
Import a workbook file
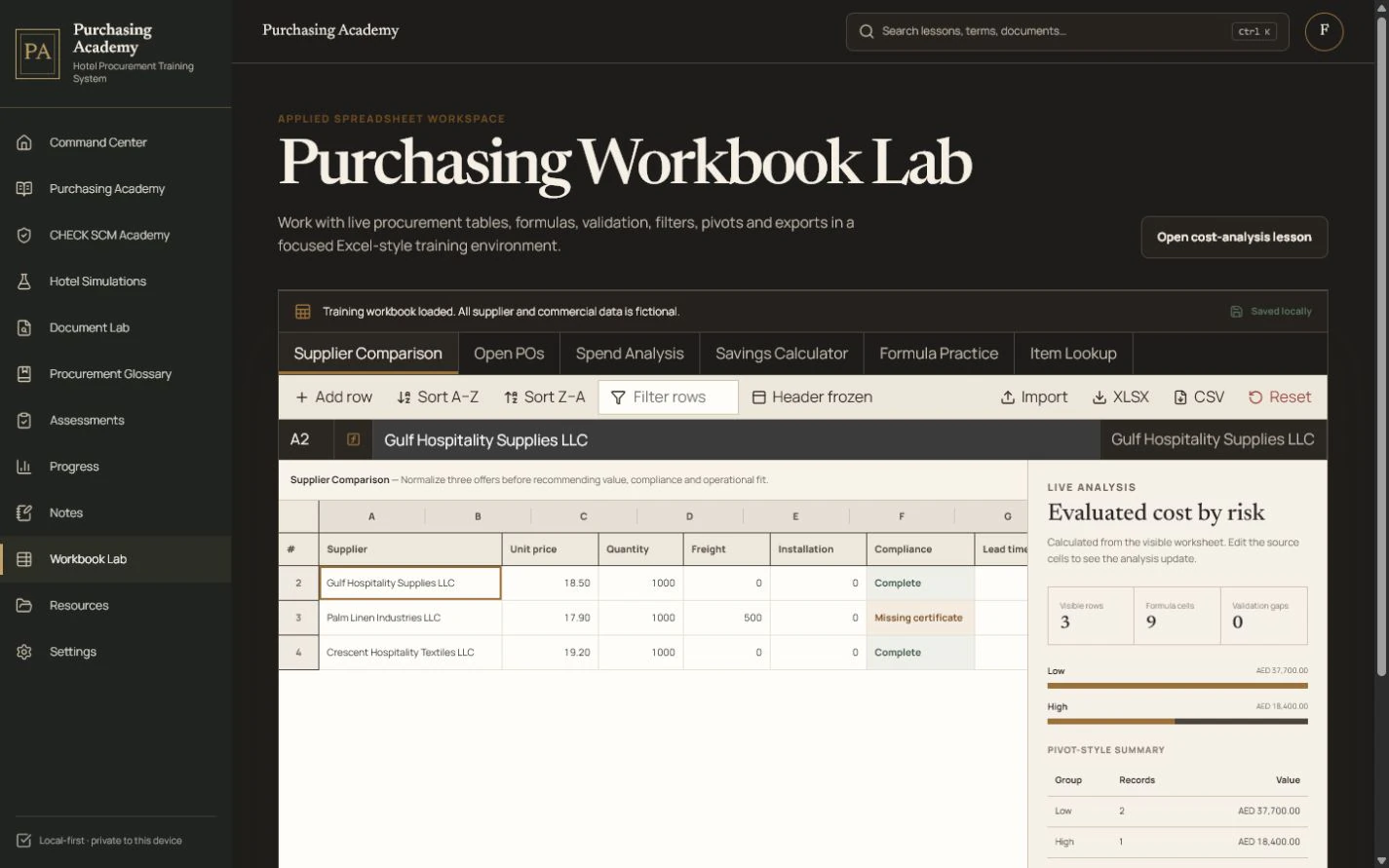pos(1034,397)
